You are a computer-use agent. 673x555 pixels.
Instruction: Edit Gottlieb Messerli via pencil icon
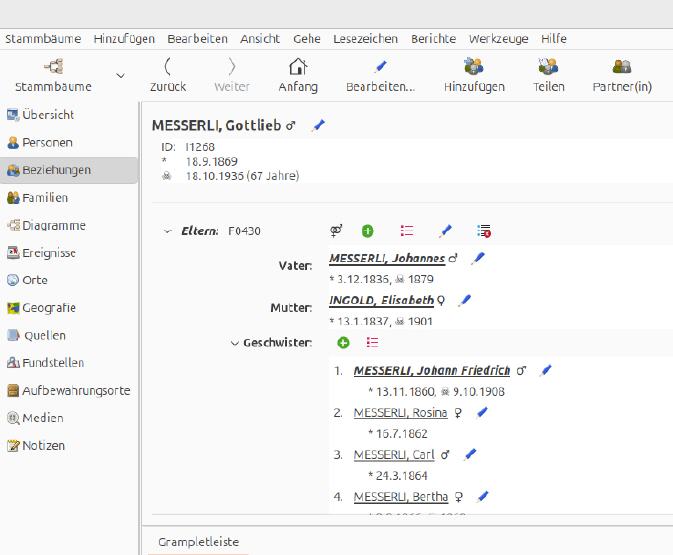pyautogui.click(x=318, y=125)
